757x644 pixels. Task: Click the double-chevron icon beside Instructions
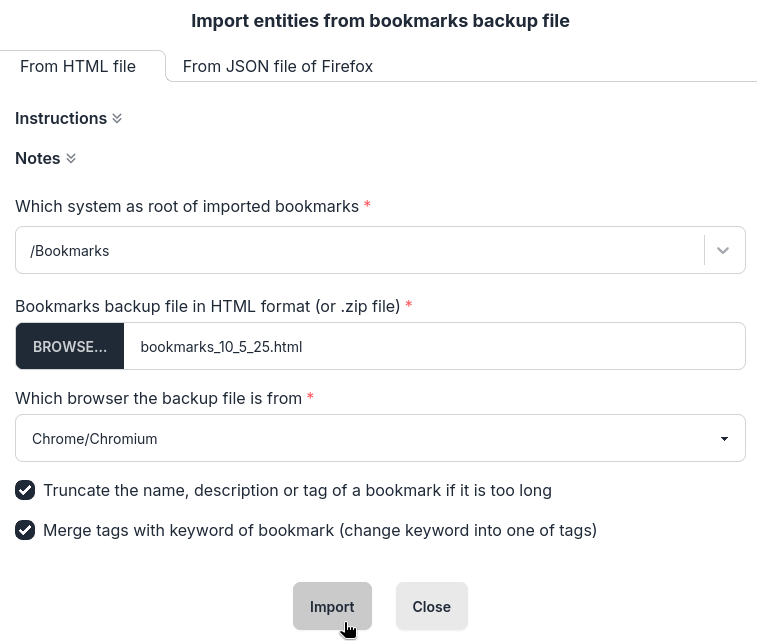point(117,119)
